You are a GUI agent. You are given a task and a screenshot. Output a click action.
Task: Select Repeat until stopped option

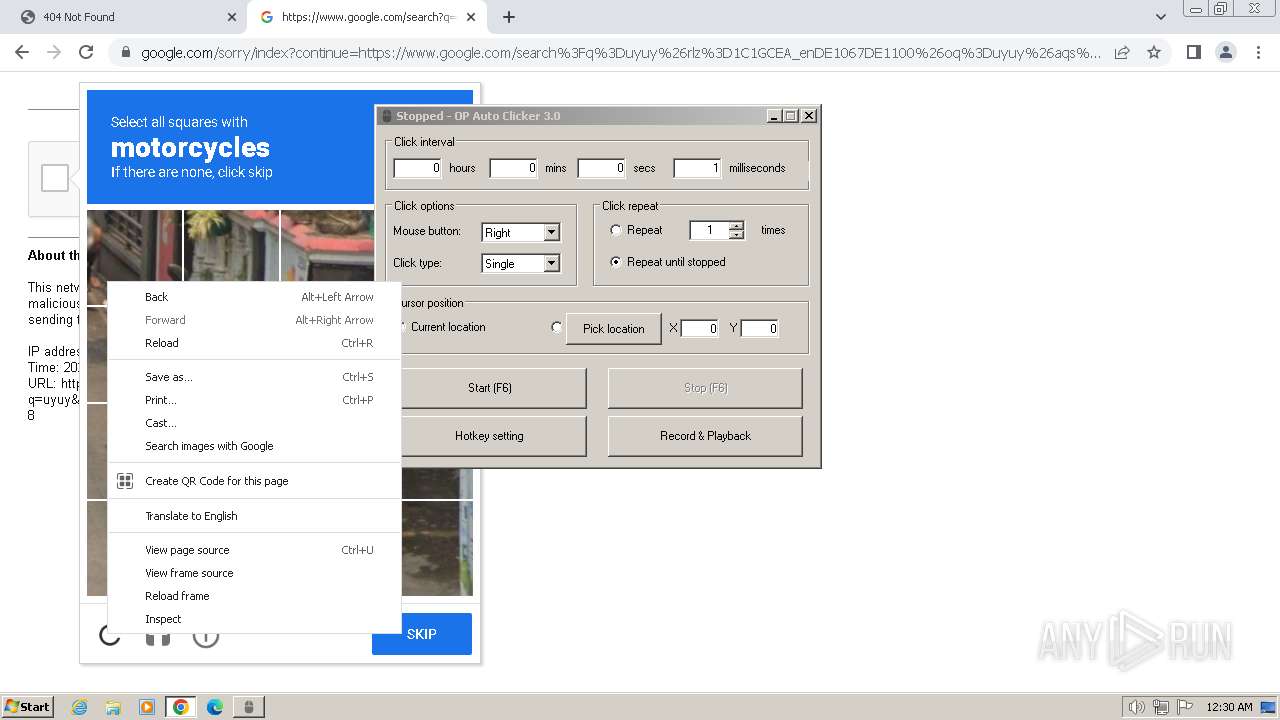(616, 262)
